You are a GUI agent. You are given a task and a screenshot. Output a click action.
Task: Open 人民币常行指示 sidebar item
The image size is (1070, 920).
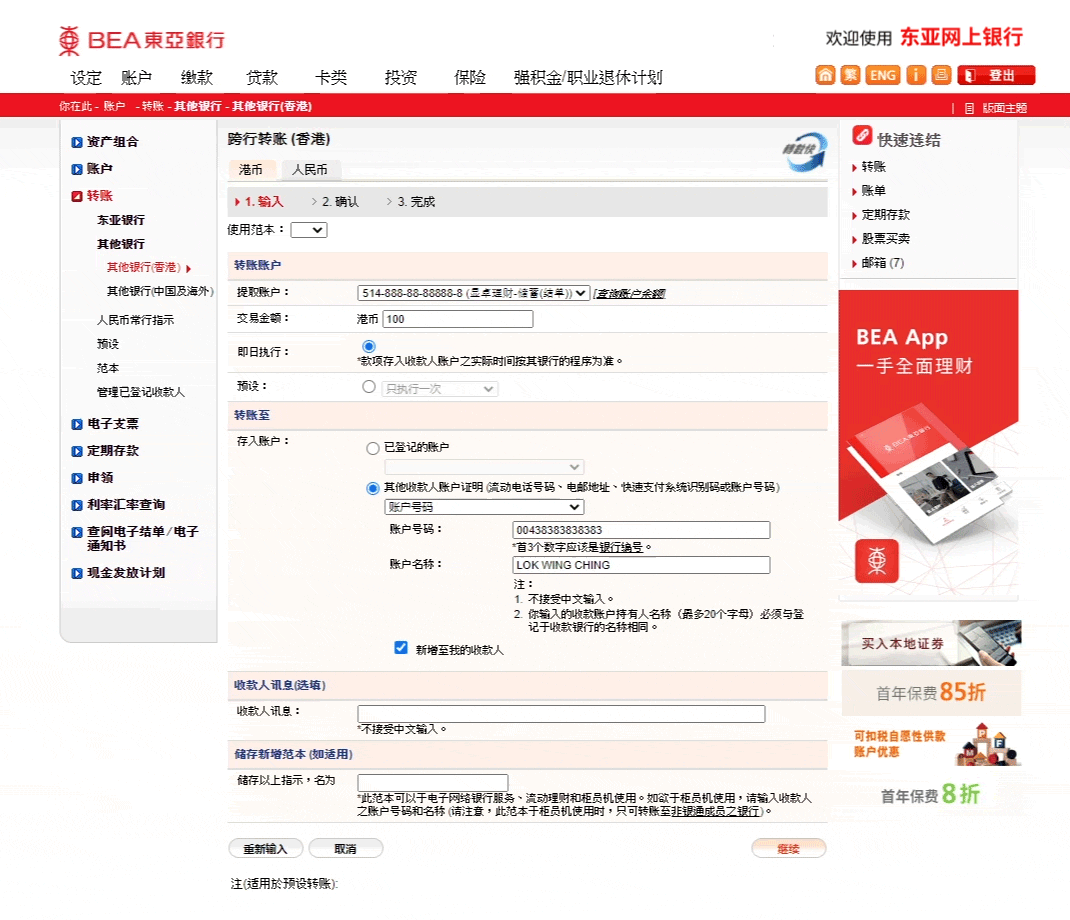[x=135, y=320]
